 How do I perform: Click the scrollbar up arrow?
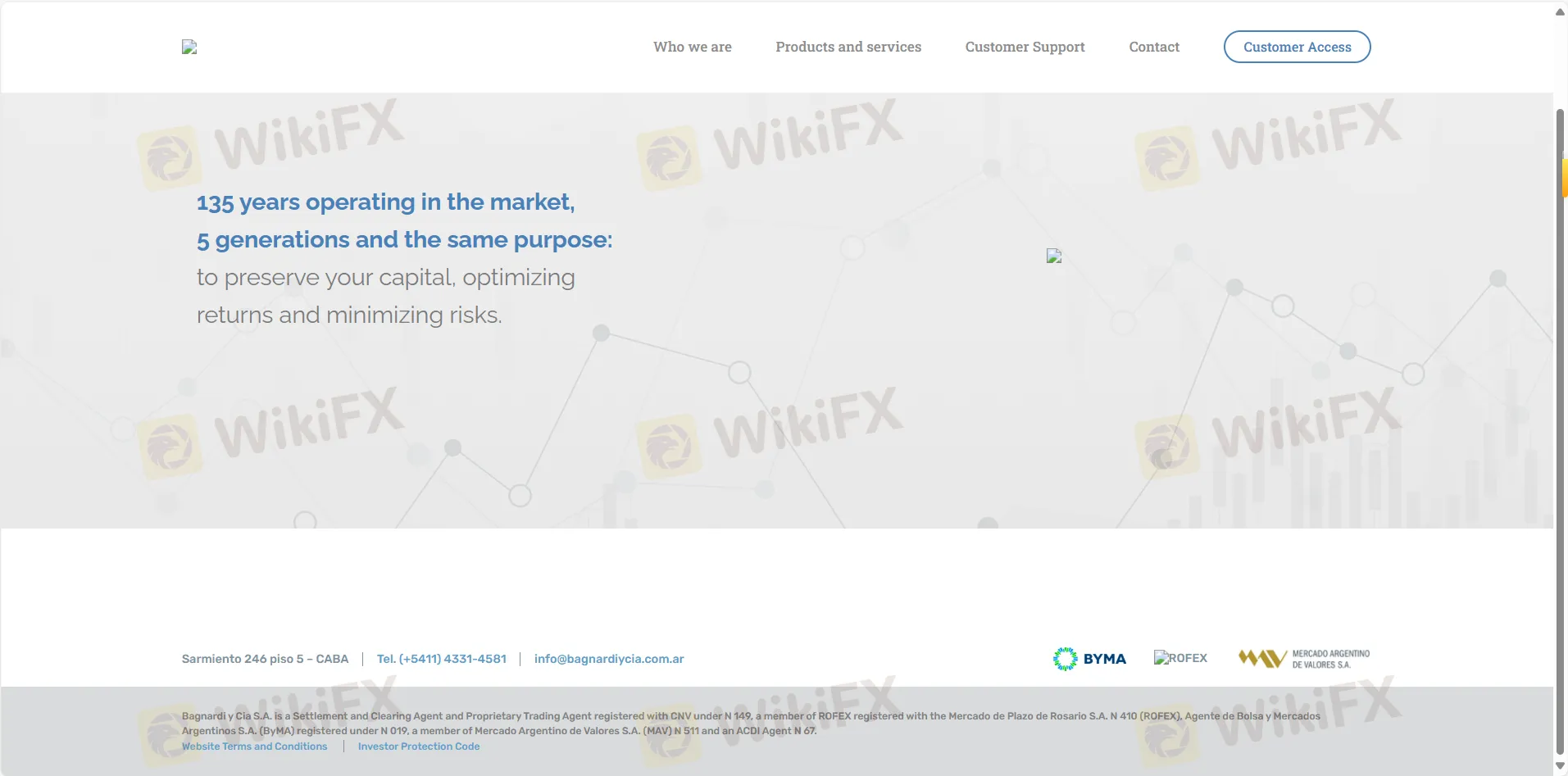click(1560, 11)
